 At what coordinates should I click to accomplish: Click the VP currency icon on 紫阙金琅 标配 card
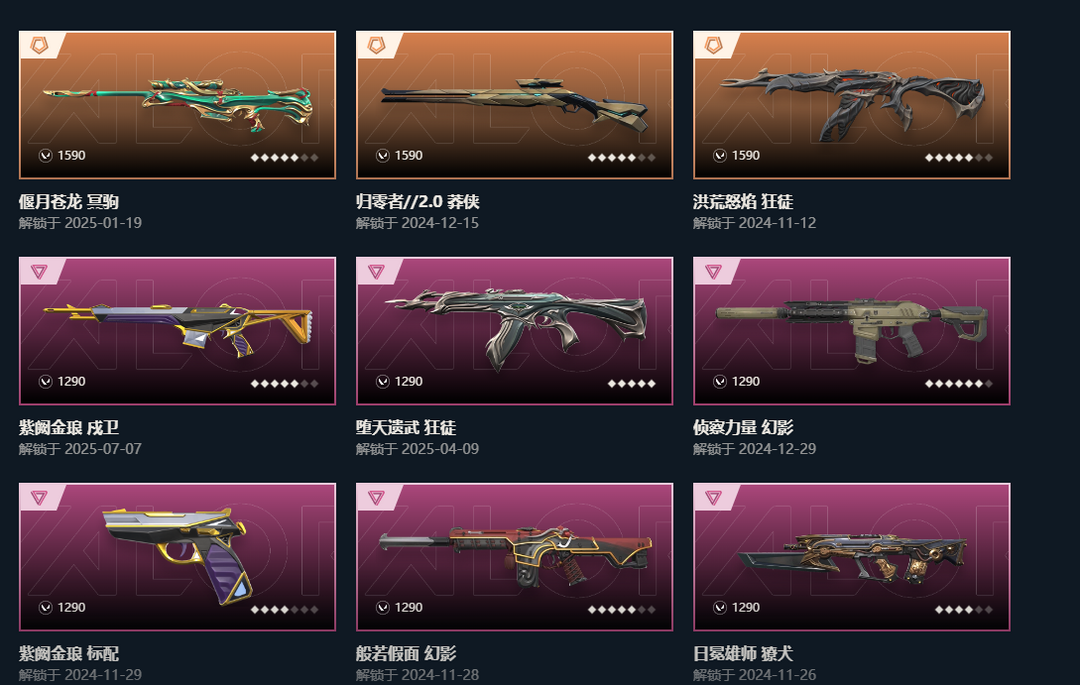coord(45,607)
